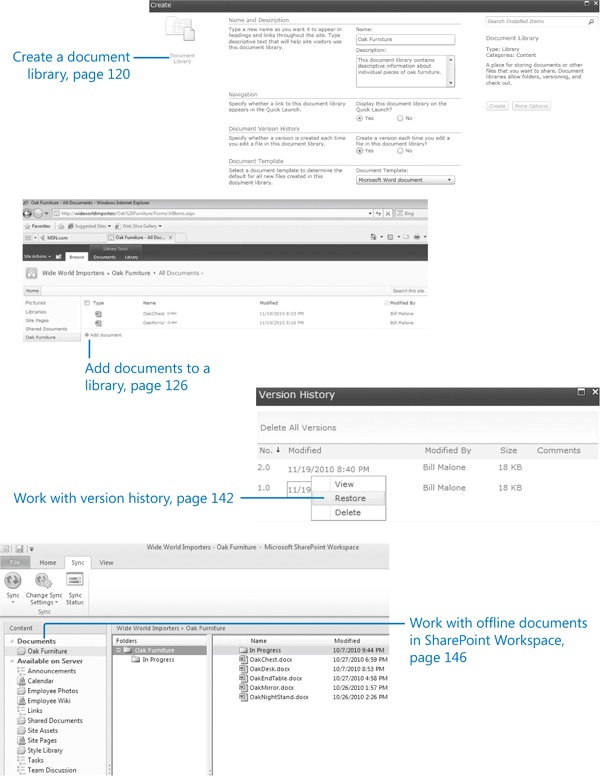Open the View tab in SharePoint Workspace
The image size is (600, 776).
pyautogui.click(x=106, y=563)
